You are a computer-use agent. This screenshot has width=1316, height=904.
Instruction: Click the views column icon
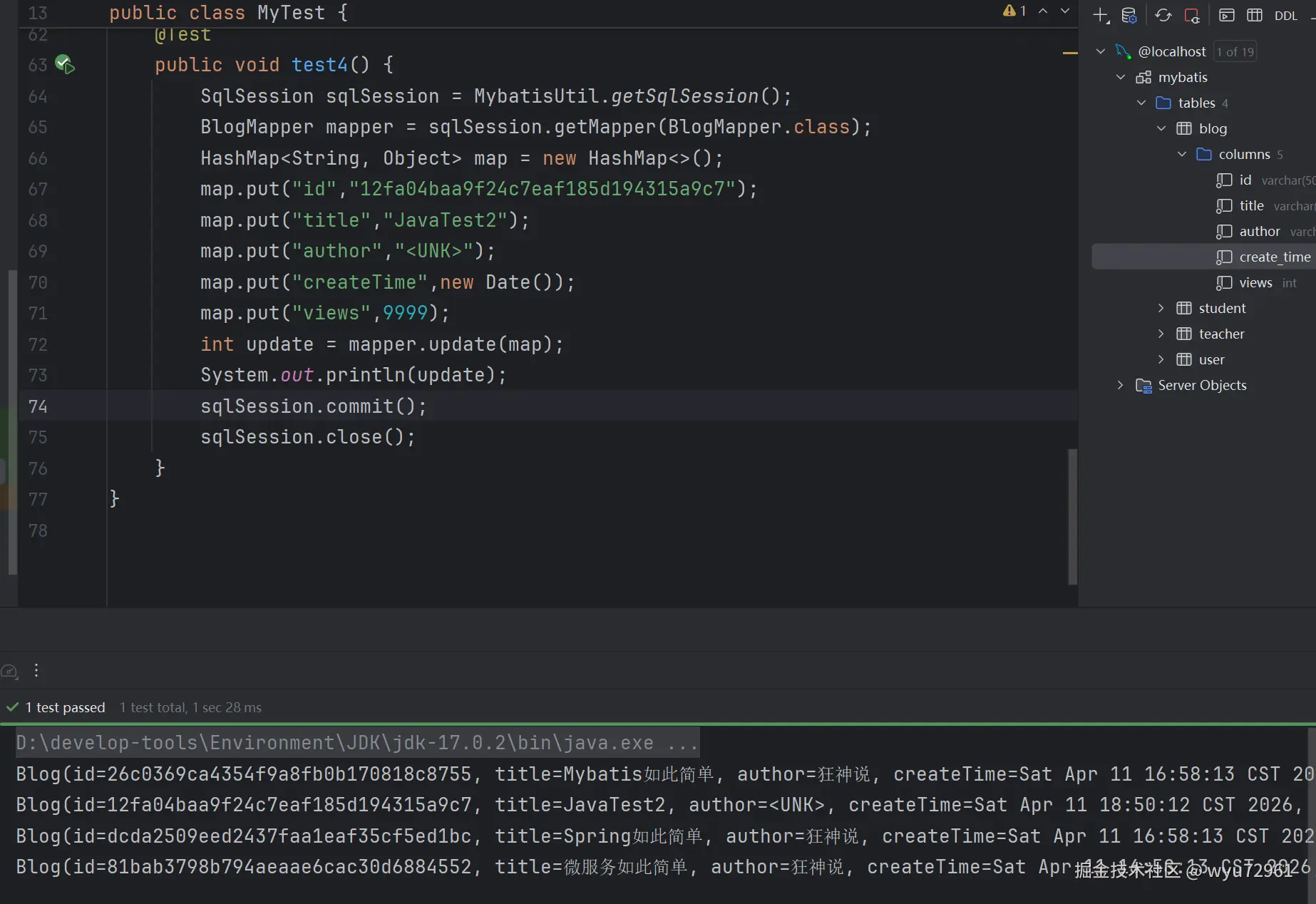pyautogui.click(x=1224, y=283)
